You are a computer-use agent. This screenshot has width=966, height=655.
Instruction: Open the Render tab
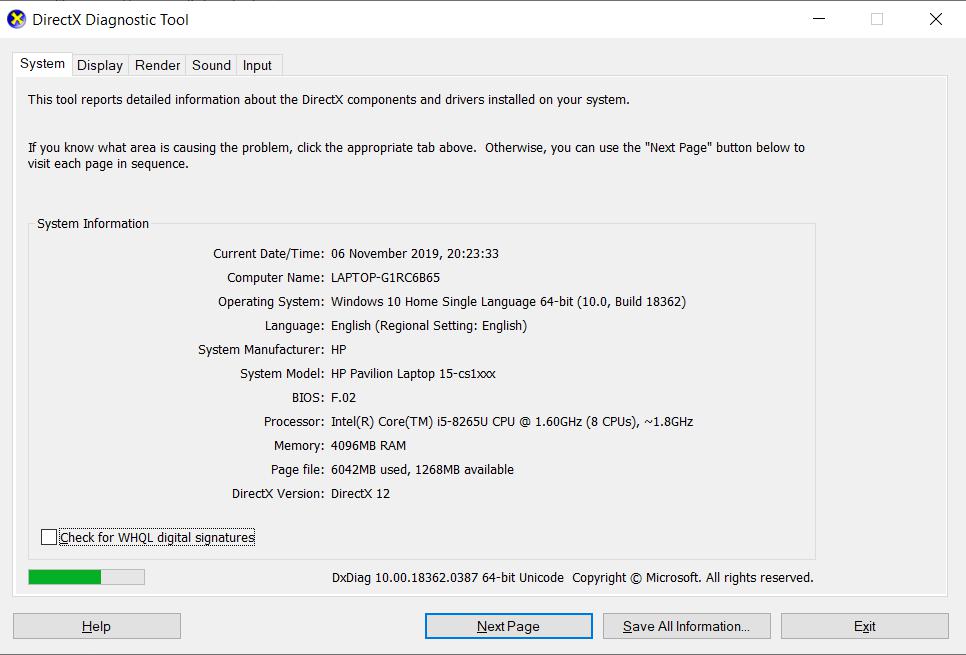pos(157,65)
